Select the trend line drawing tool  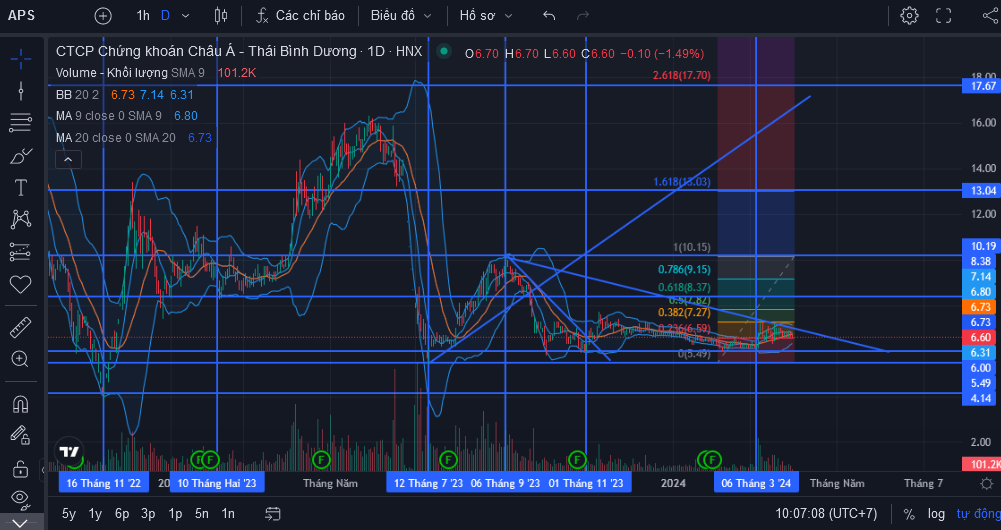[x=20, y=91]
